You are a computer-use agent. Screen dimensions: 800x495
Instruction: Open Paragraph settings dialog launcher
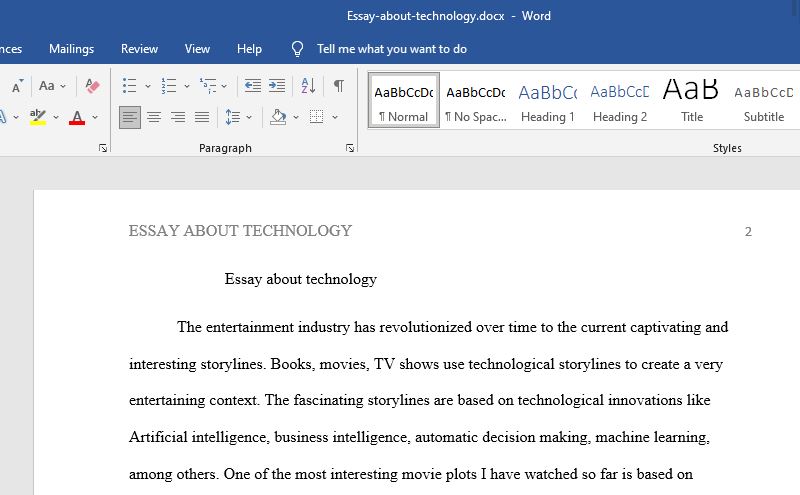[x=349, y=148]
